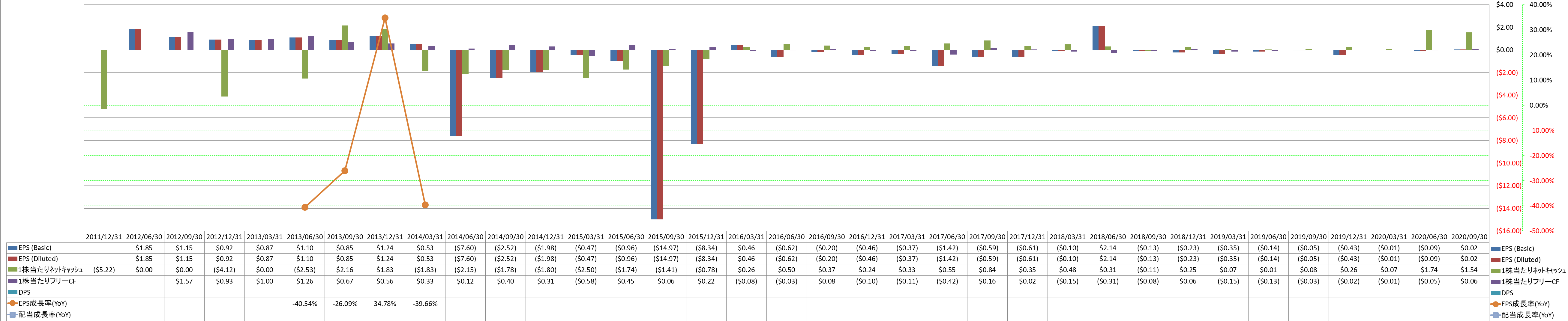
Task: Click the $1.74 net cash cell under 2020/06/30
Action: 1429,270
